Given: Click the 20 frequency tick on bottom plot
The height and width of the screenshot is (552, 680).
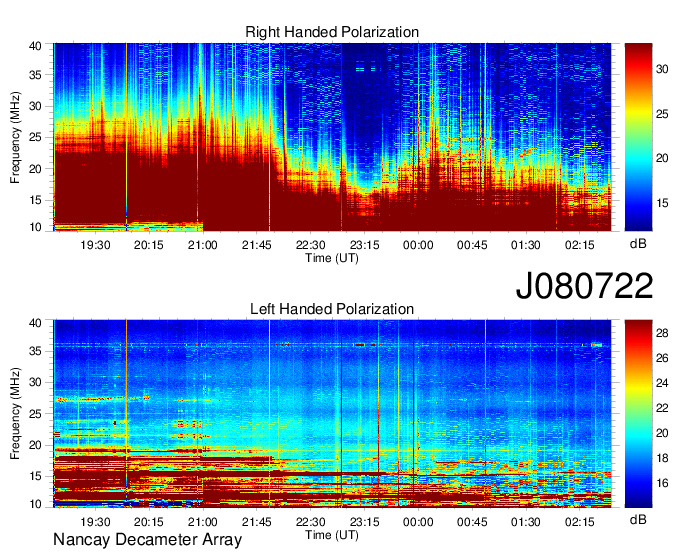Looking at the screenshot, I should point(35,445).
